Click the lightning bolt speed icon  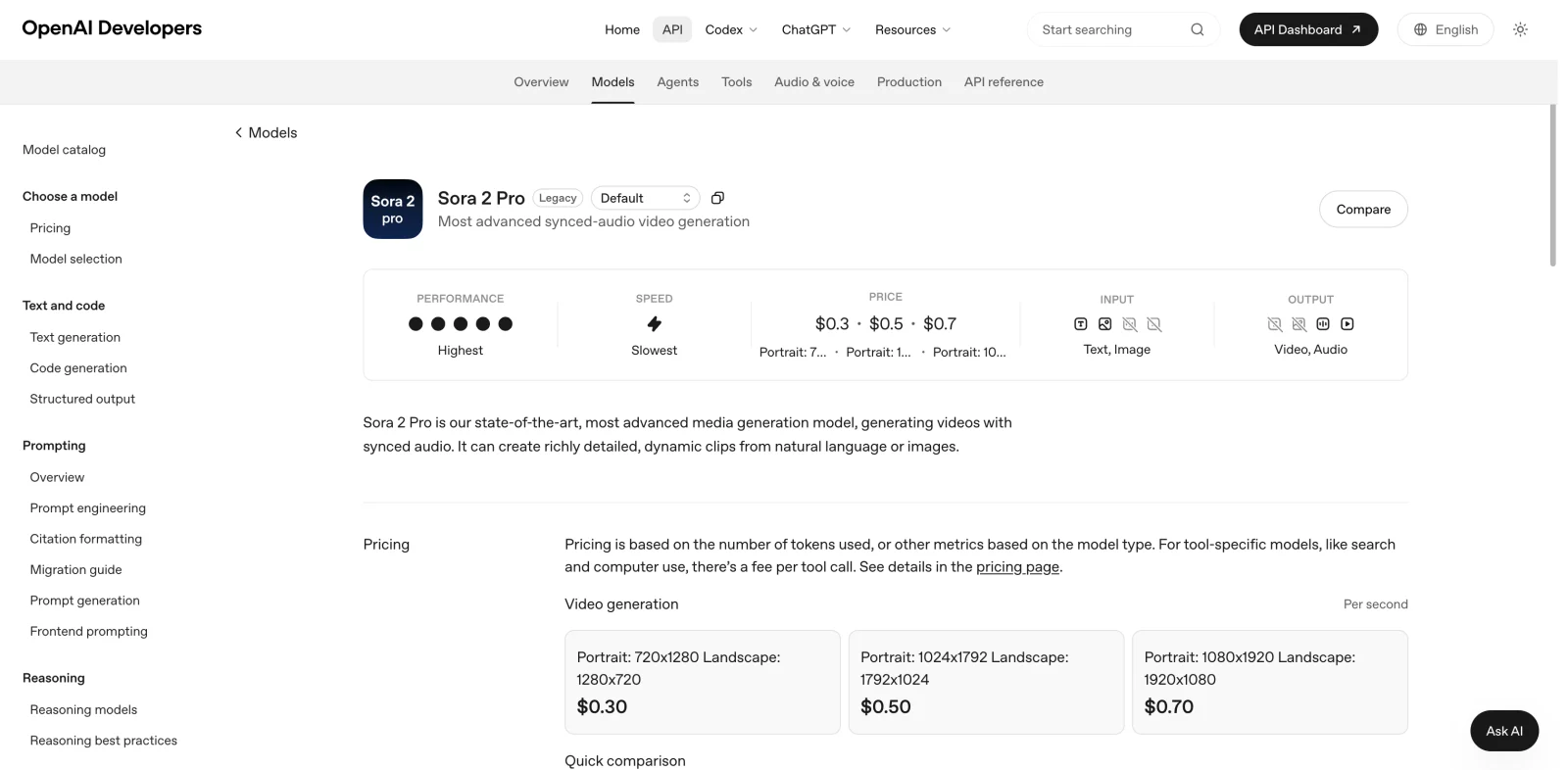coord(654,324)
